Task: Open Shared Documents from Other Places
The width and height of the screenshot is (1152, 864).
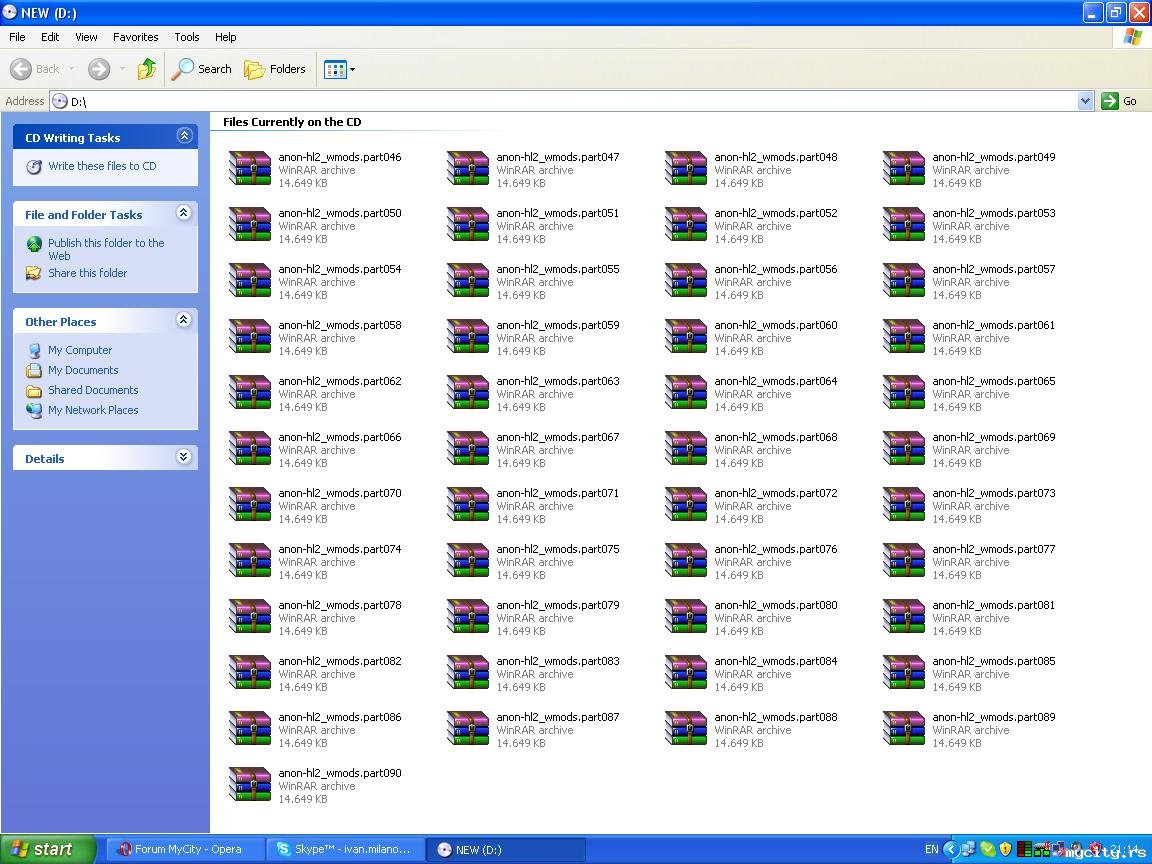Action: coord(93,390)
